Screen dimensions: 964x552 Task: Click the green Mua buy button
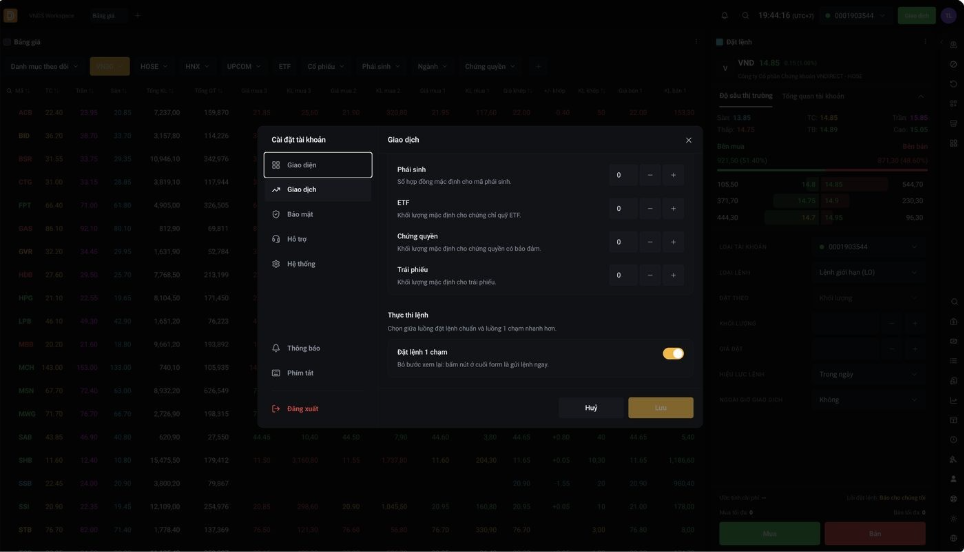click(x=769, y=534)
